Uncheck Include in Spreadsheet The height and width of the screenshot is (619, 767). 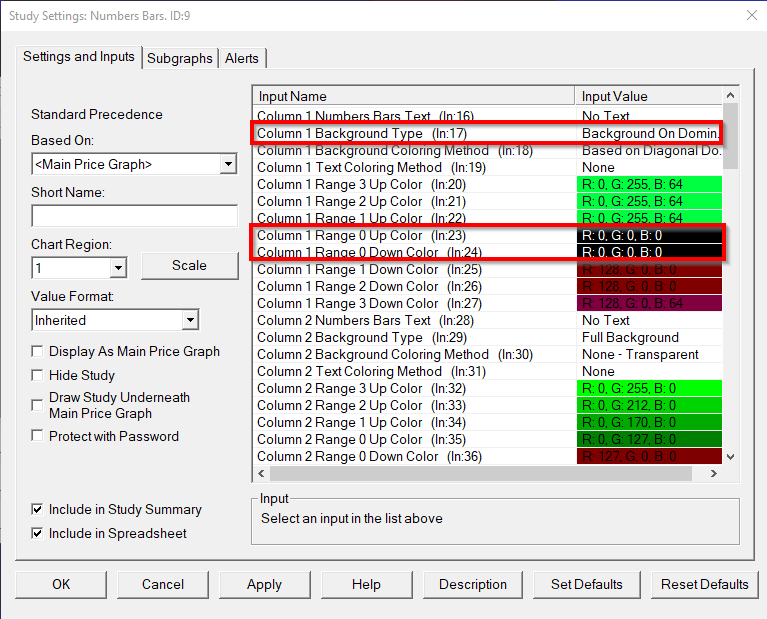pos(37,533)
